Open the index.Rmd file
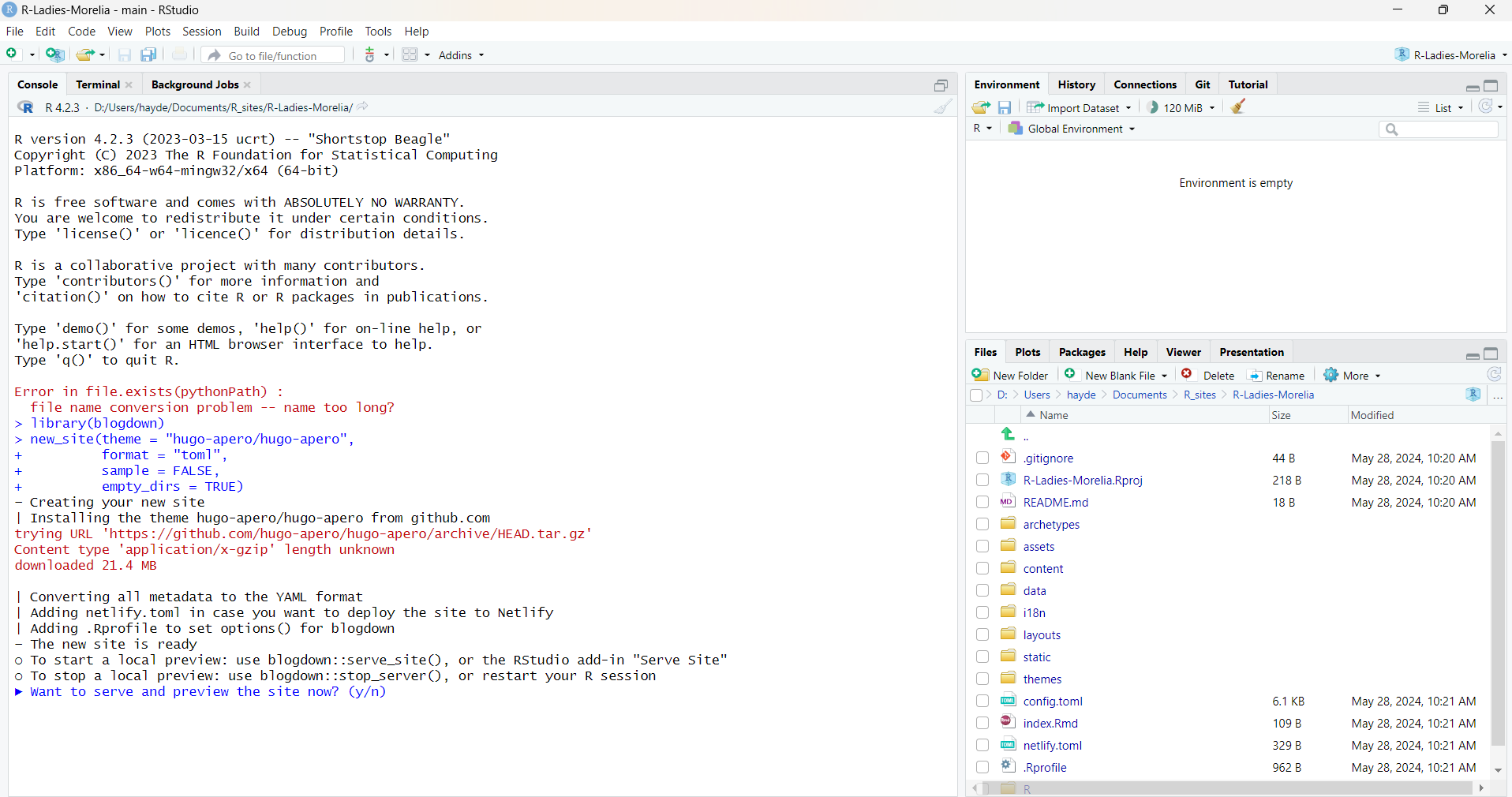The image size is (1512, 797). 1050,724
